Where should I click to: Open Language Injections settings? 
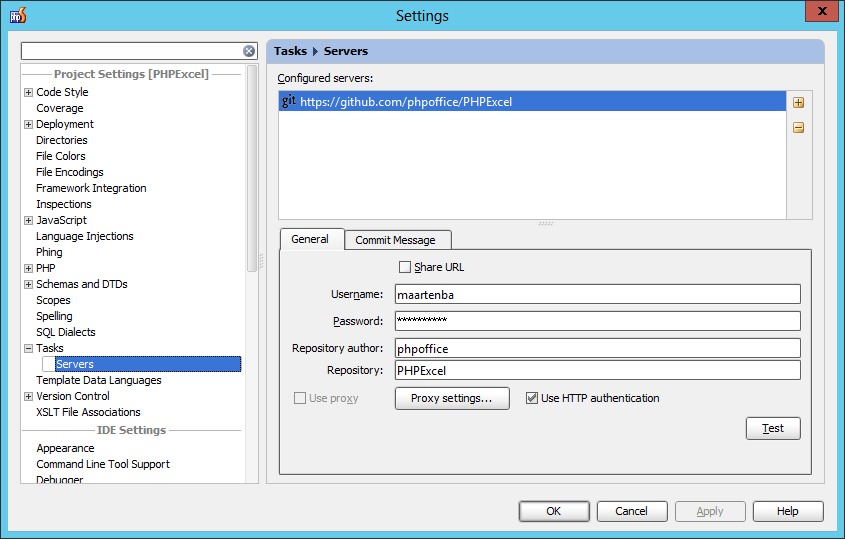click(x=85, y=236)
